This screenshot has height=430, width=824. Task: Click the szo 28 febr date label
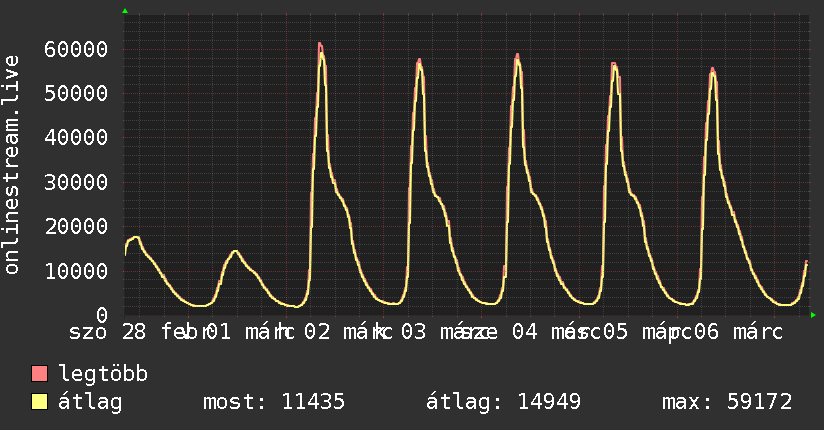click(x=138, y=332)
